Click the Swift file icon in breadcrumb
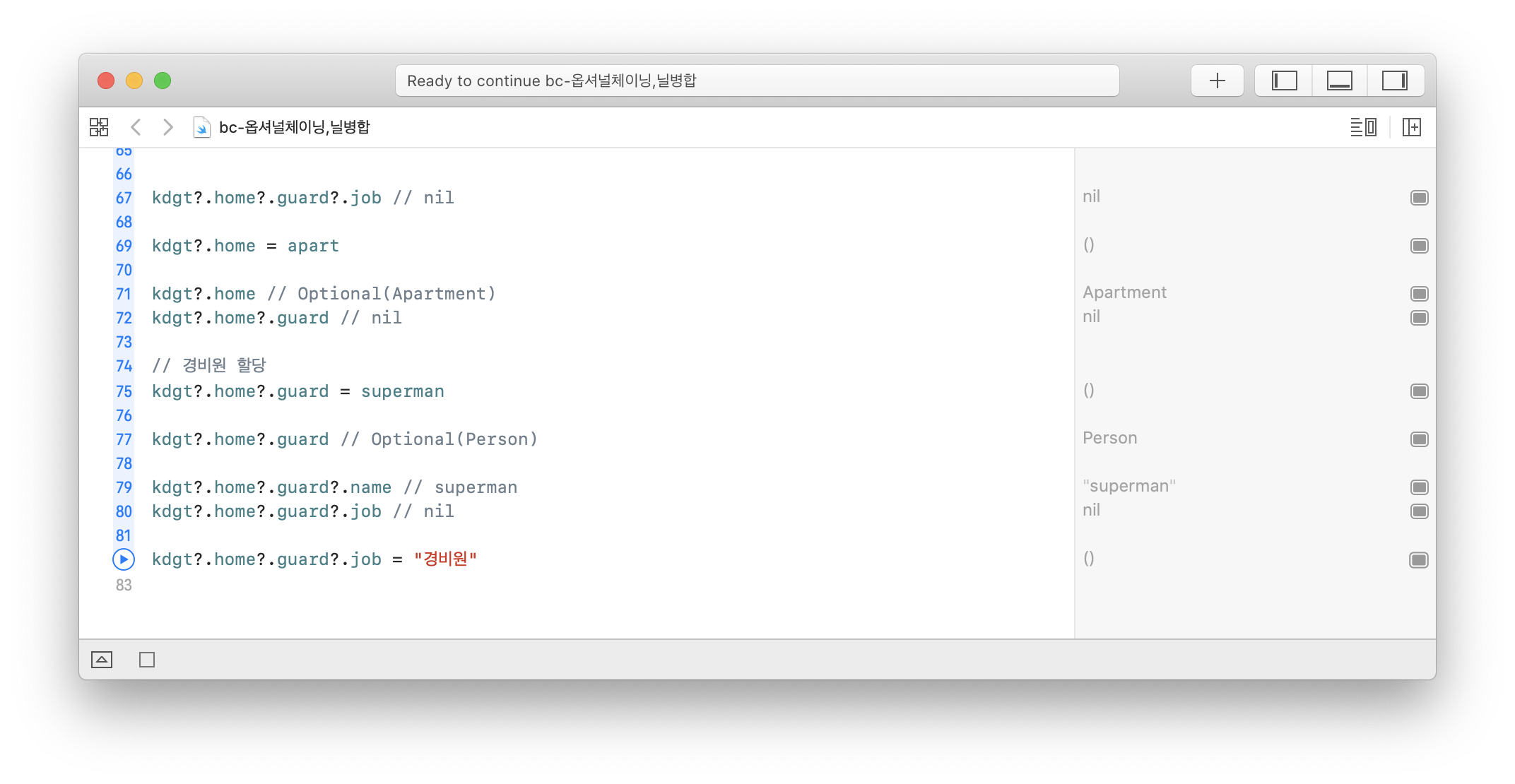This screenshot has height=784, width=1515. [x=201, y=127]
